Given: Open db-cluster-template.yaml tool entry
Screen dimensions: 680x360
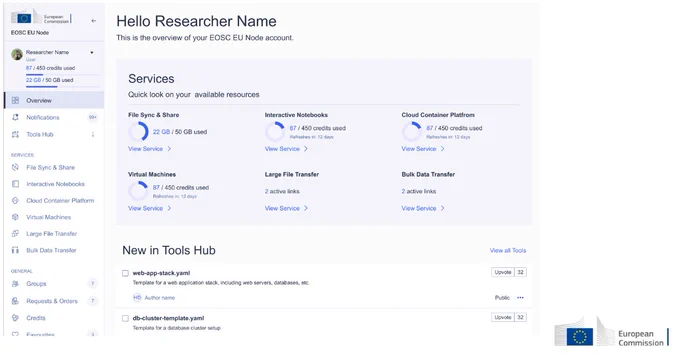Looking at the screenshot, I should coord(168,318).
